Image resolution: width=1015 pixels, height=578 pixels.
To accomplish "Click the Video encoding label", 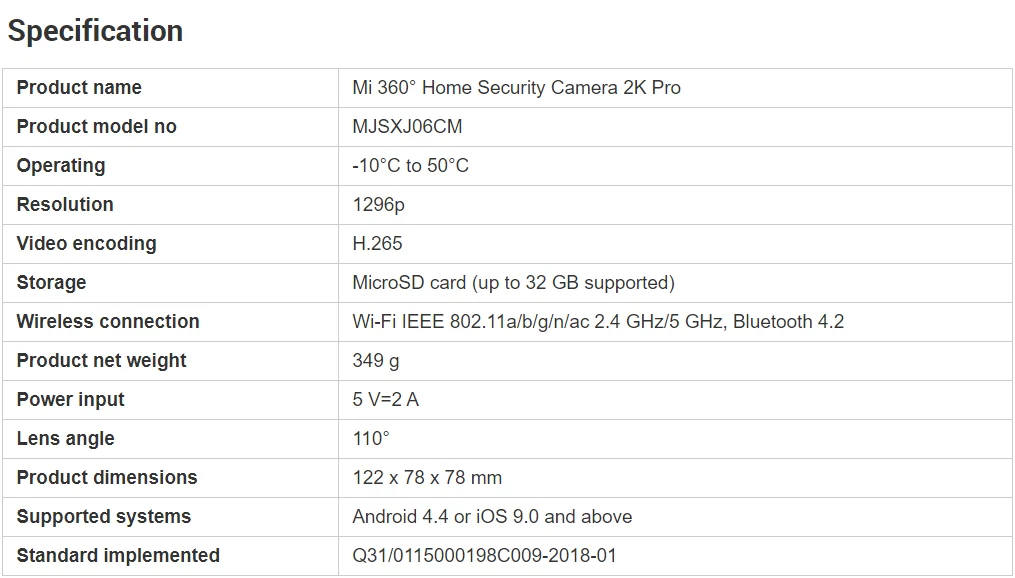I will [x=86, y=244].
